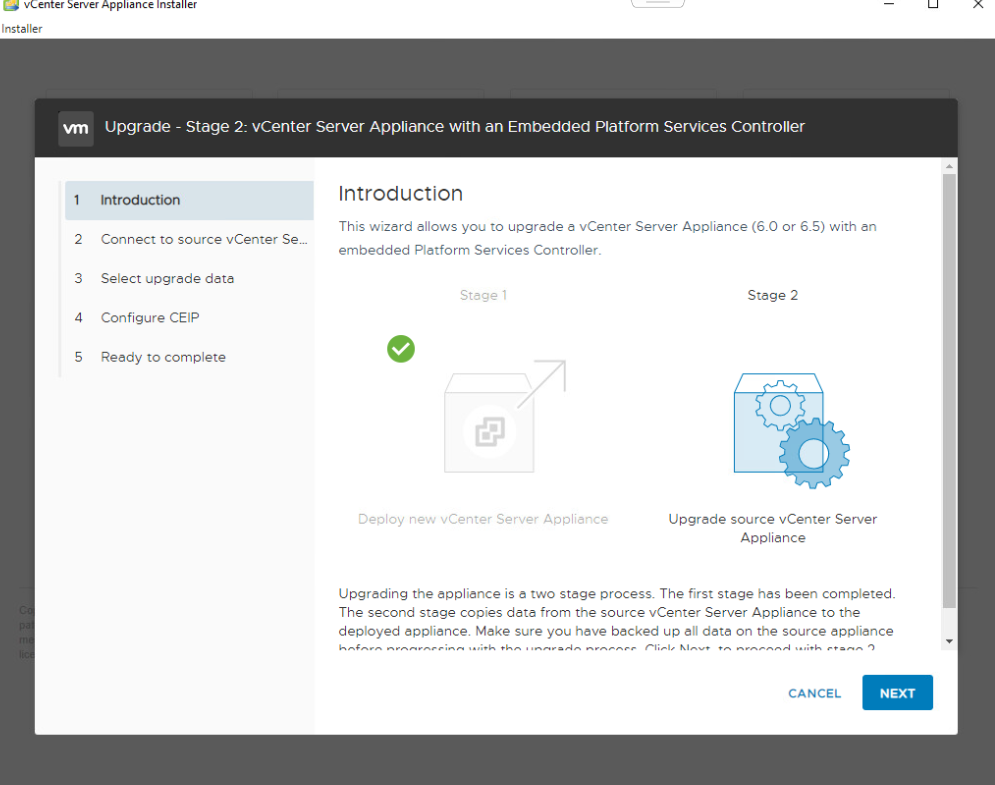Click the Stage 1 deploy appliance box icon
995x785 pixels.
tap(504, 416)
